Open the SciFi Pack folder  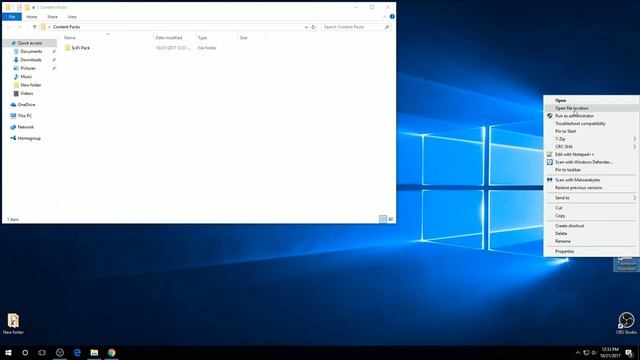click(80, 48)
